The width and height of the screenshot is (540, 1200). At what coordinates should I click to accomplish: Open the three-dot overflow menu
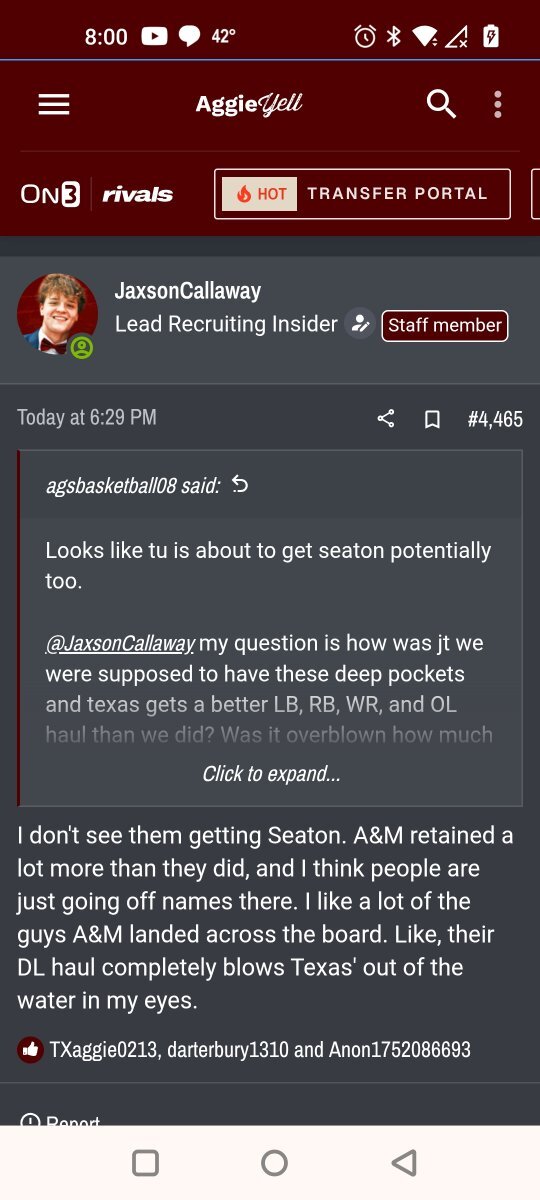click(x=497, y=104)
